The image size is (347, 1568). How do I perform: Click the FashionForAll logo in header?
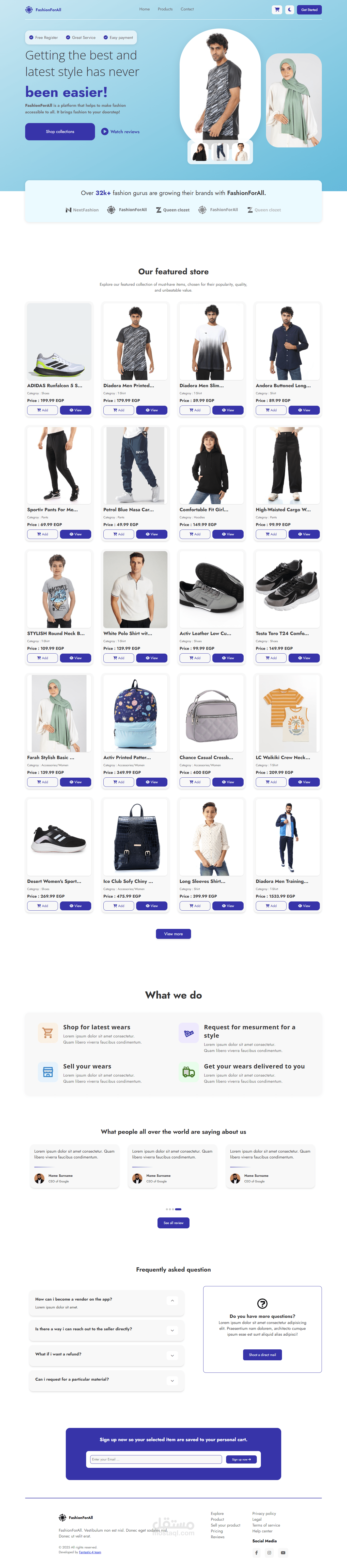click(x=43, y=10)
